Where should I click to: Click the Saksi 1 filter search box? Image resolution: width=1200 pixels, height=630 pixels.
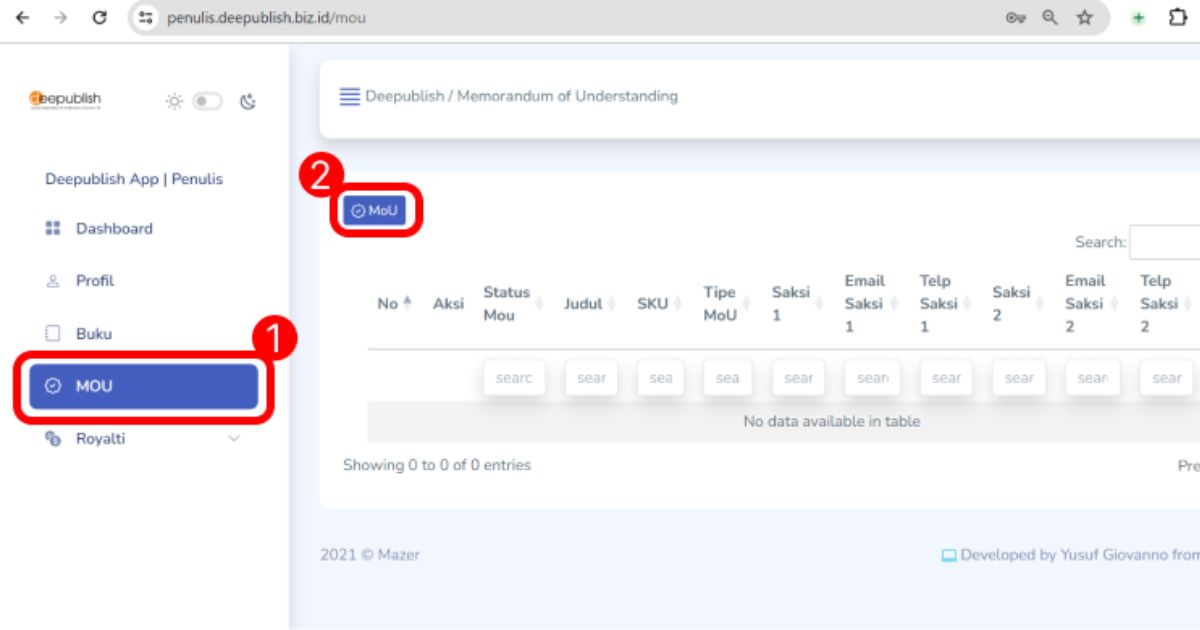[798, 378]
